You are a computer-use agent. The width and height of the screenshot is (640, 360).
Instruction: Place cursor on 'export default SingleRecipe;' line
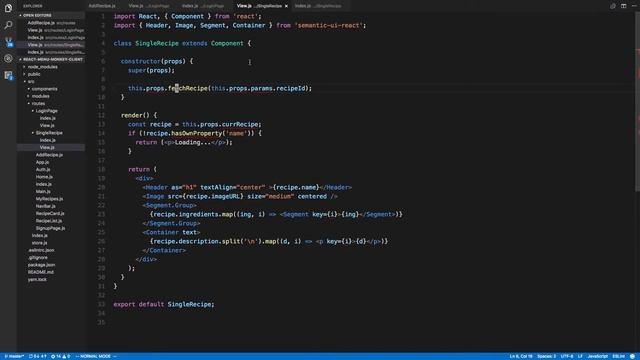(164, 304)
